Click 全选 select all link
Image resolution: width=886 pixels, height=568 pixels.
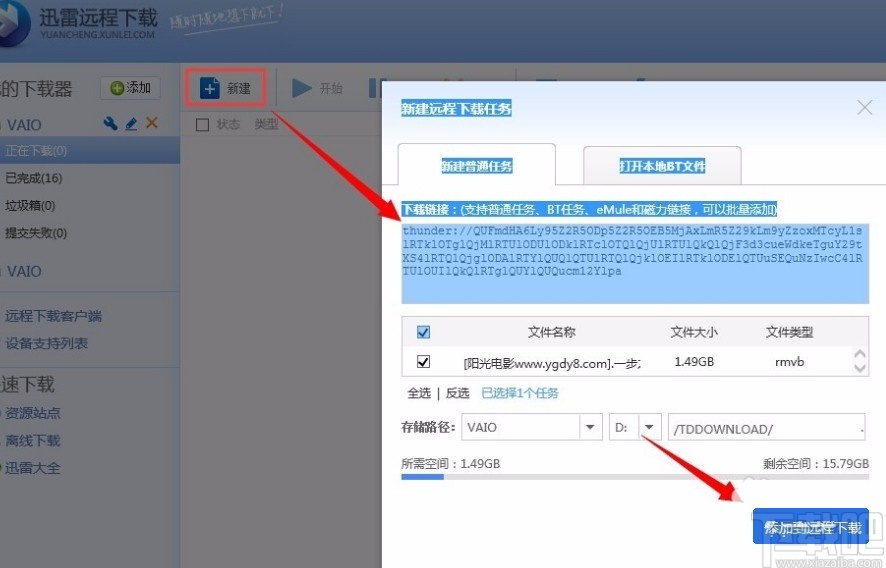(x=419, y=393)
